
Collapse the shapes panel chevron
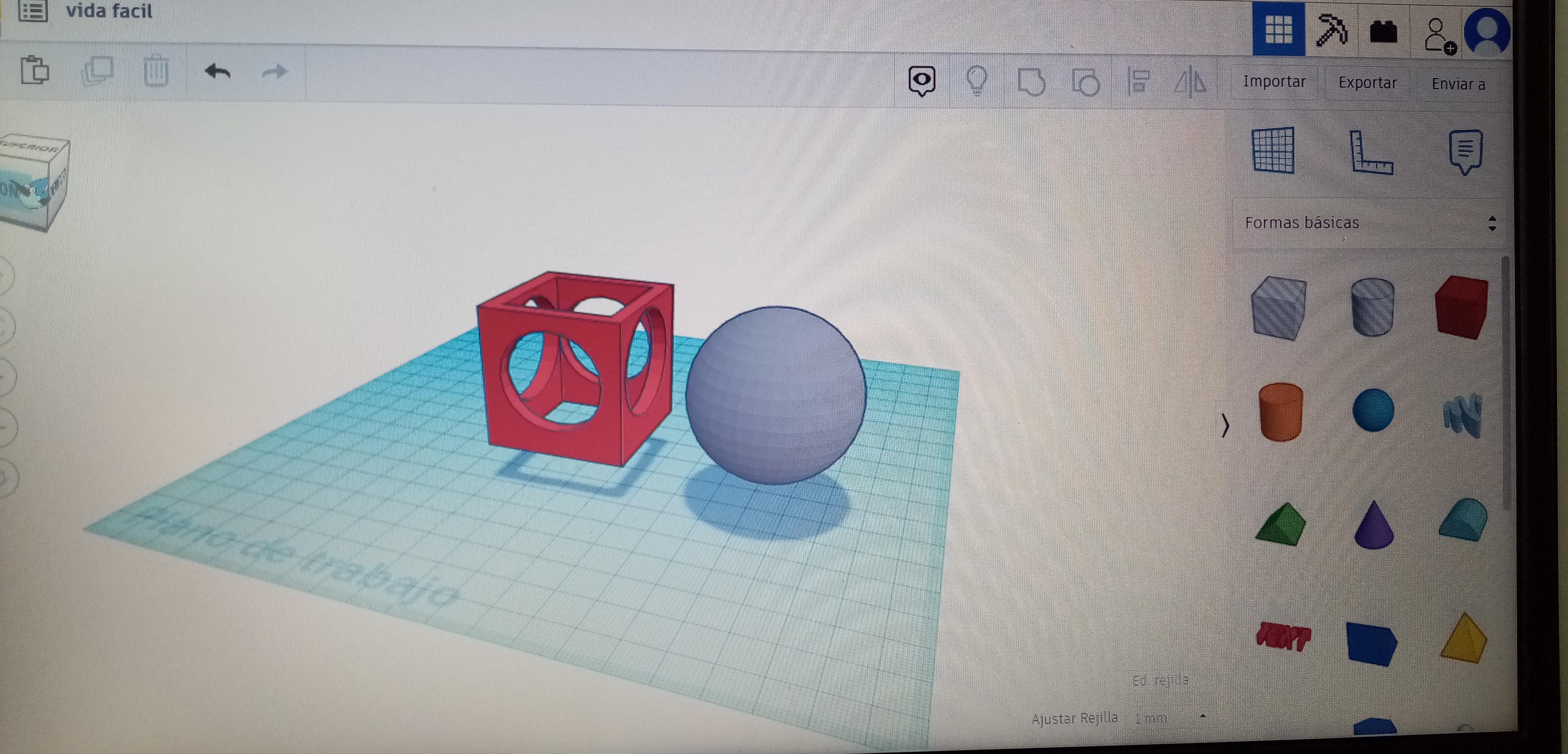click(1225, 425)
